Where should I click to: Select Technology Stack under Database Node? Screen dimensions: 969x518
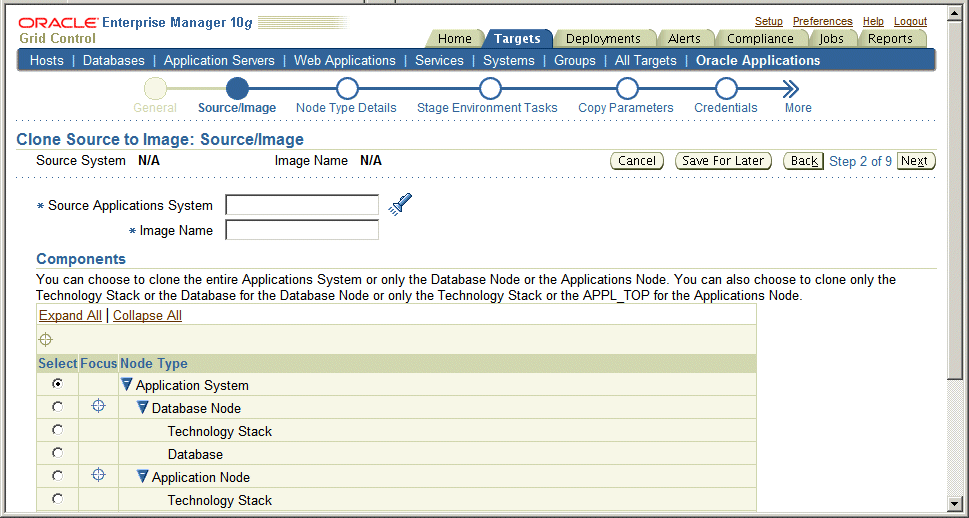(57, 430)
